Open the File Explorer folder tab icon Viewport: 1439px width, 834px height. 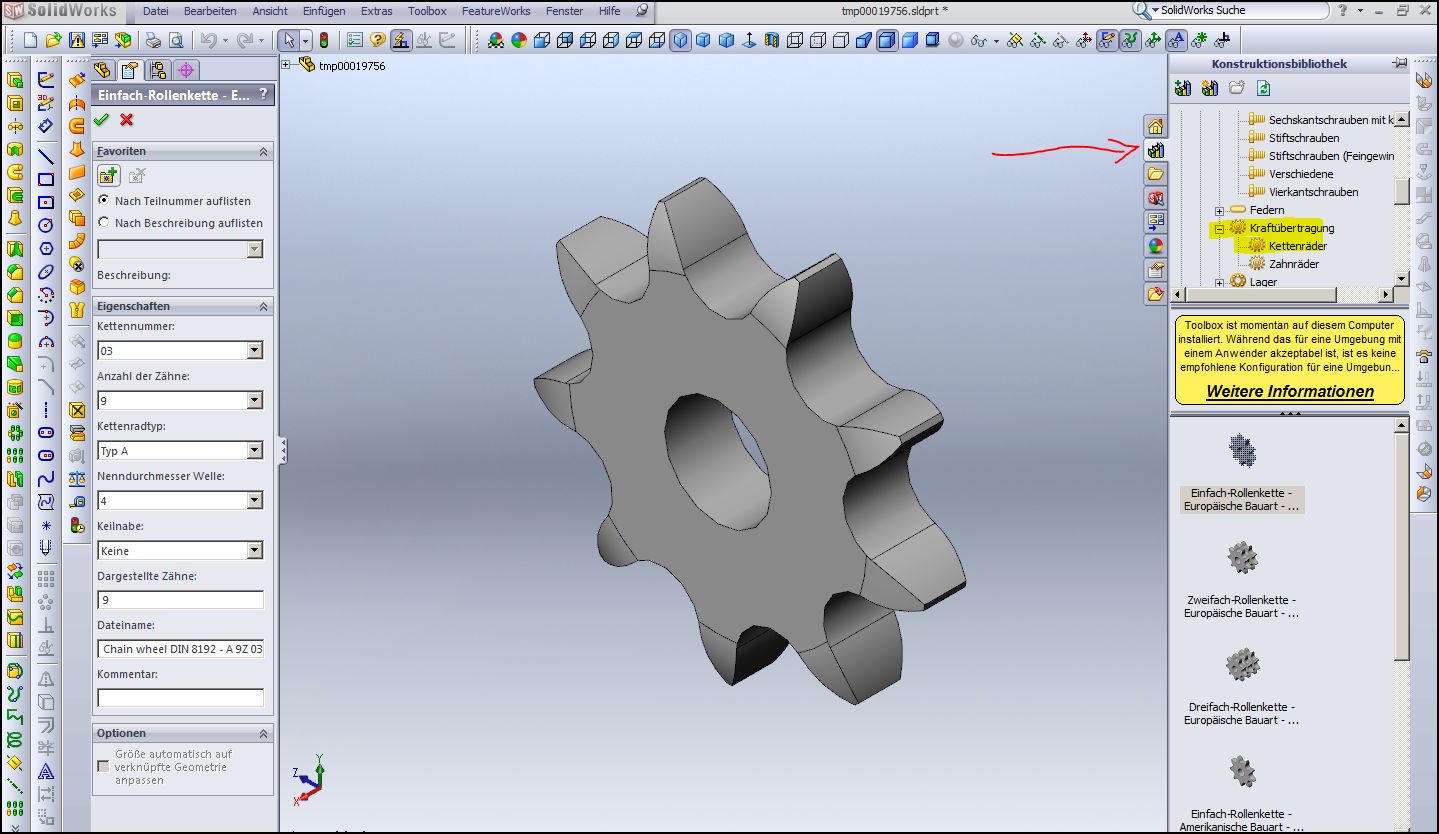point(1155,175)
